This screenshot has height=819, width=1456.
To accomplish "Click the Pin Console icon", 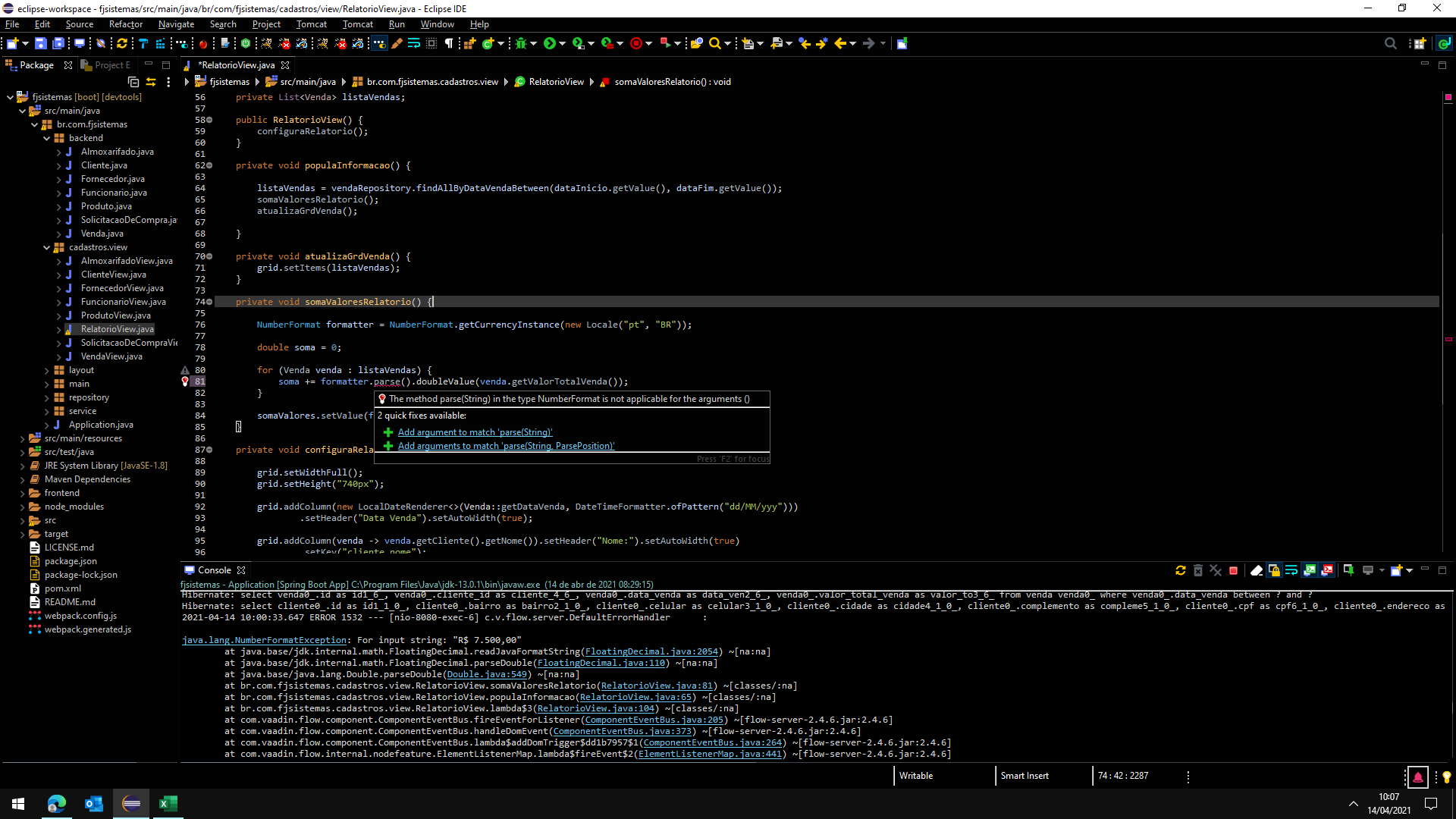I will (1348, 570).
